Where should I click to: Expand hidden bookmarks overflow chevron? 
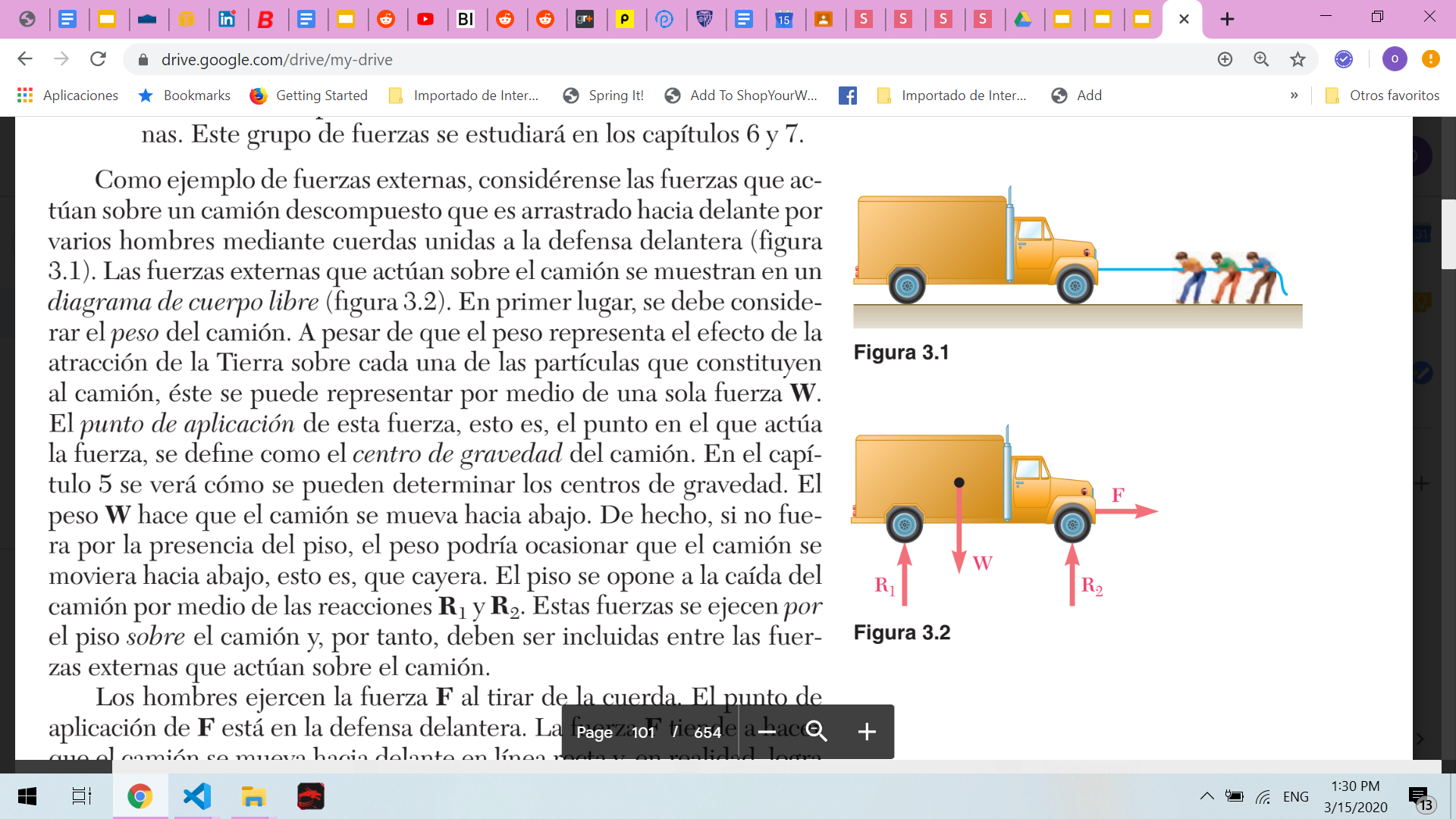click(1294, 96)
